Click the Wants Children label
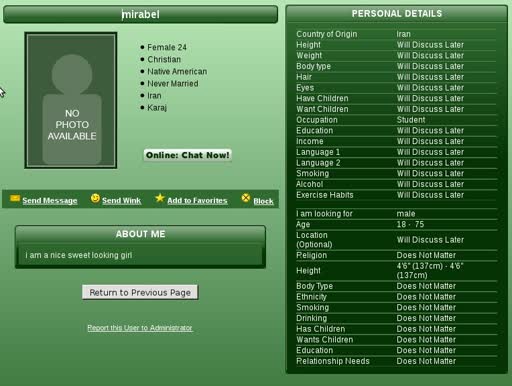This screenshot has height=386, width=512. (x=325, y=339)
